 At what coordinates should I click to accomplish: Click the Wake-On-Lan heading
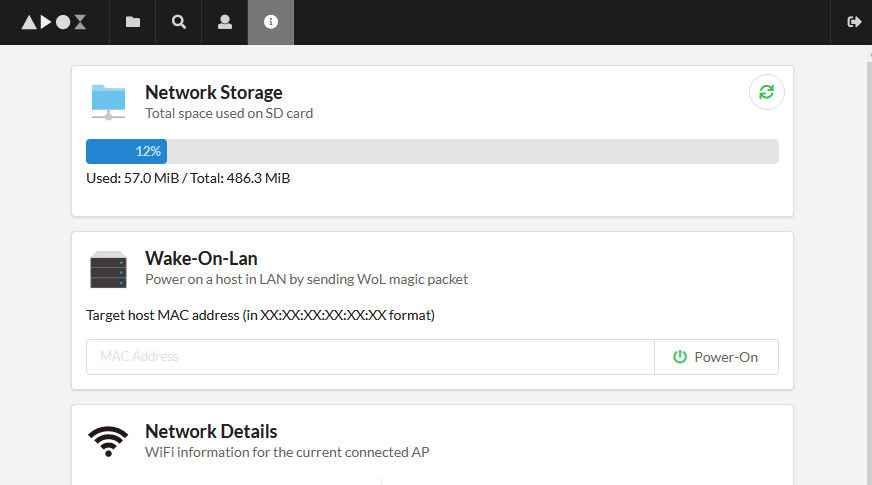[201, 259]
